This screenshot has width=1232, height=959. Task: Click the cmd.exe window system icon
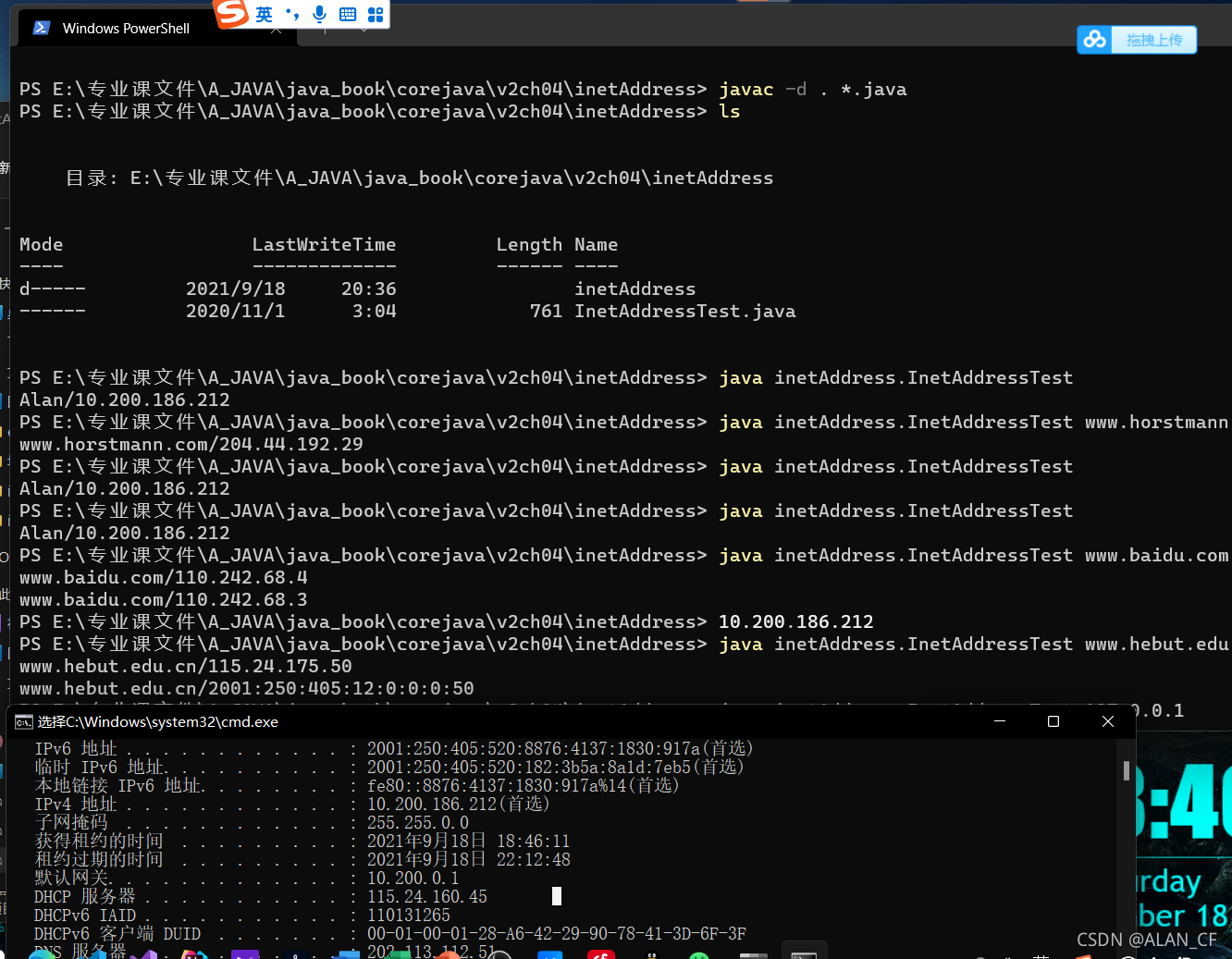click(24, 722)
